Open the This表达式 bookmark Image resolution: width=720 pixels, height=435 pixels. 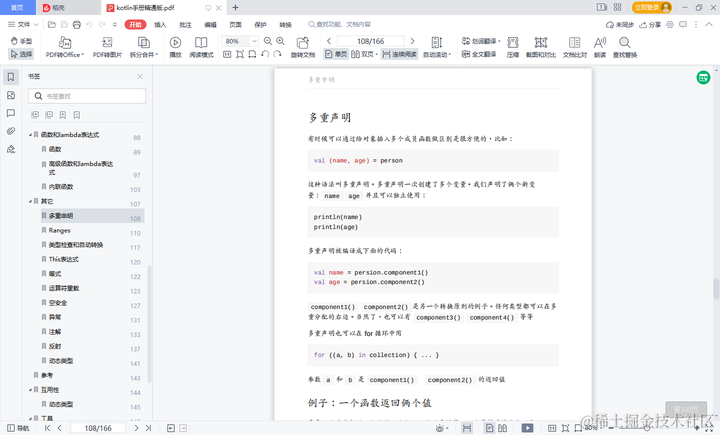pos(63,259)
